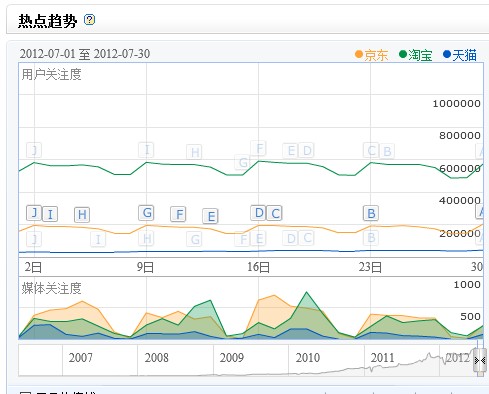The width and height of the screenshot is (489, 394).
Task: Select bold news marker I on the orange line
Action: click(x=50, y=214)
